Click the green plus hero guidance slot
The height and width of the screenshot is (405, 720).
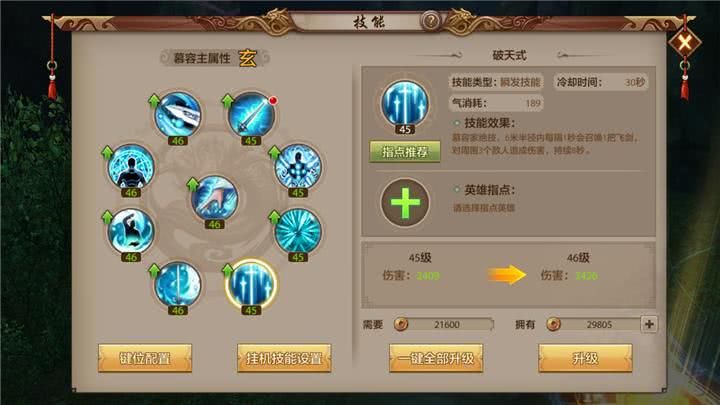405,202
